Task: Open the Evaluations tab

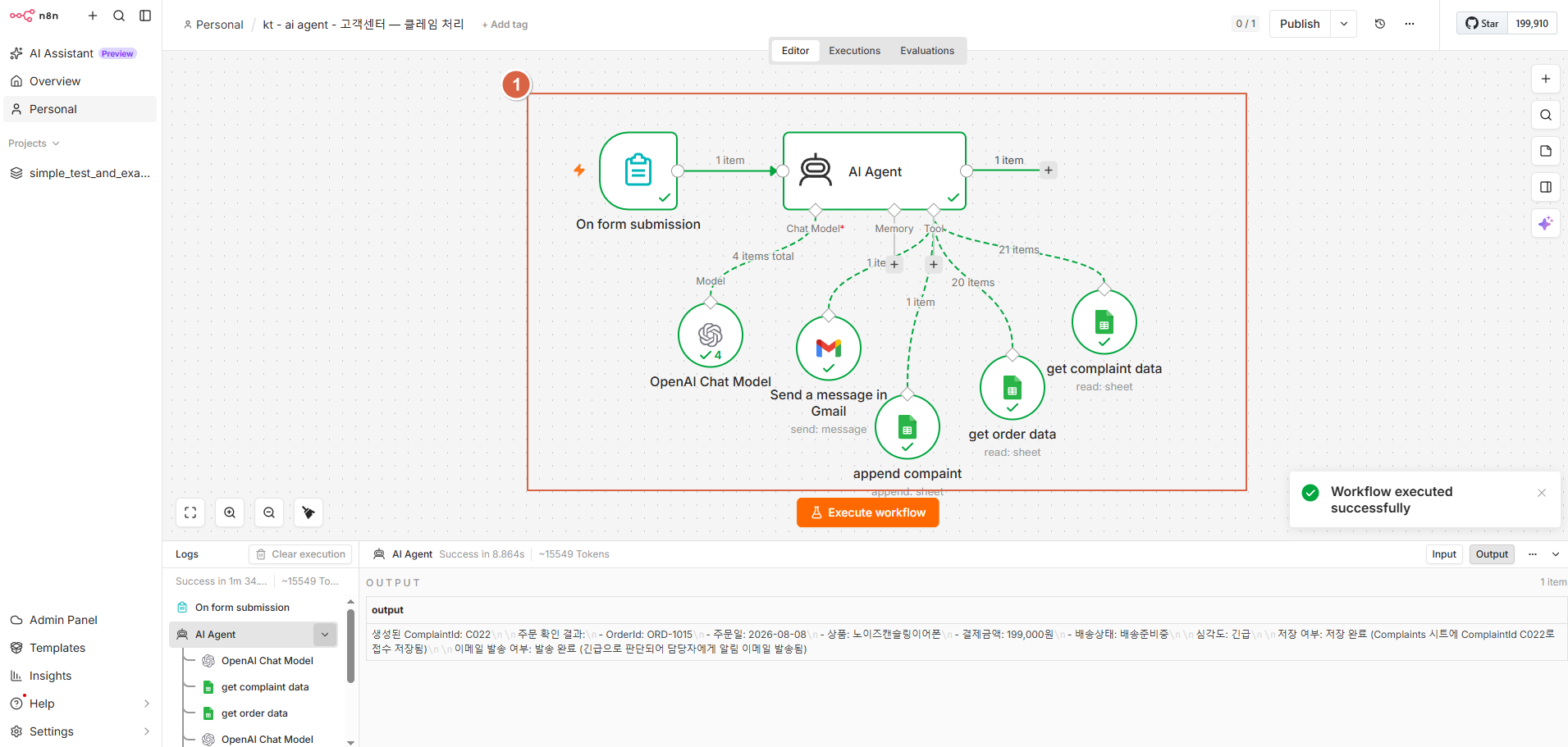Action: tap(927, 51)
